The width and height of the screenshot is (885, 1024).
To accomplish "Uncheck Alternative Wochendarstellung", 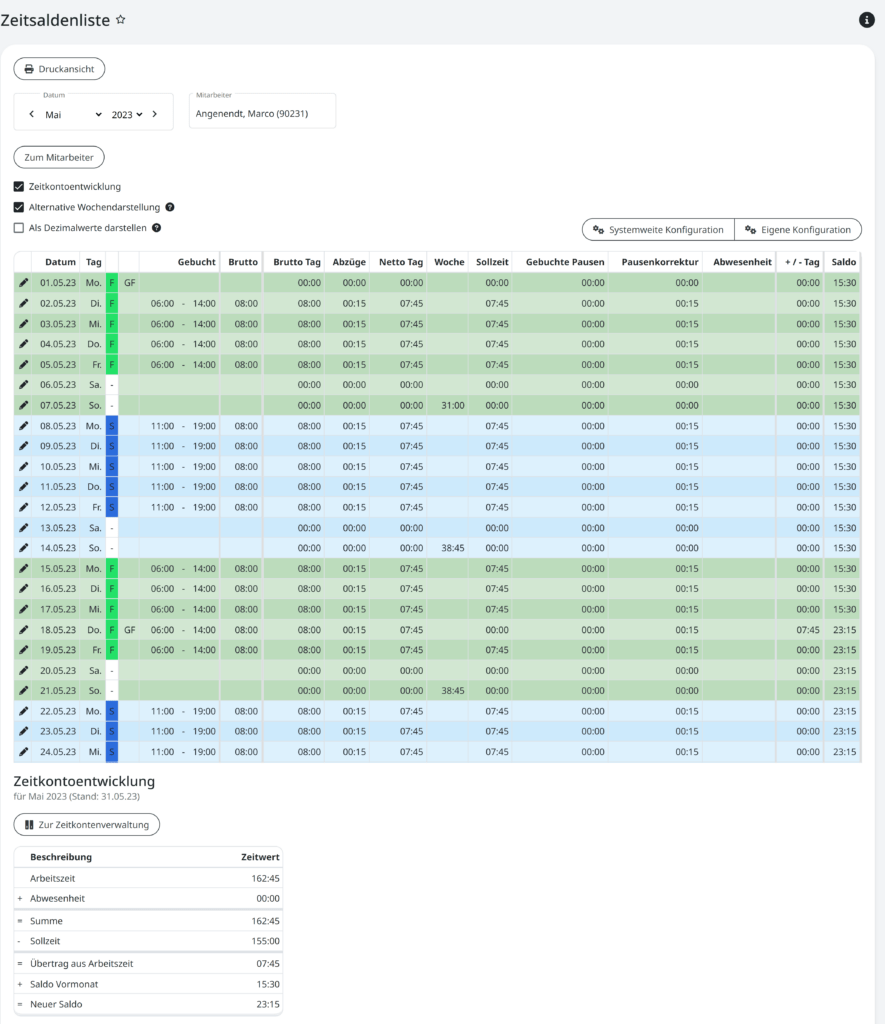I will tap(17, 207).
